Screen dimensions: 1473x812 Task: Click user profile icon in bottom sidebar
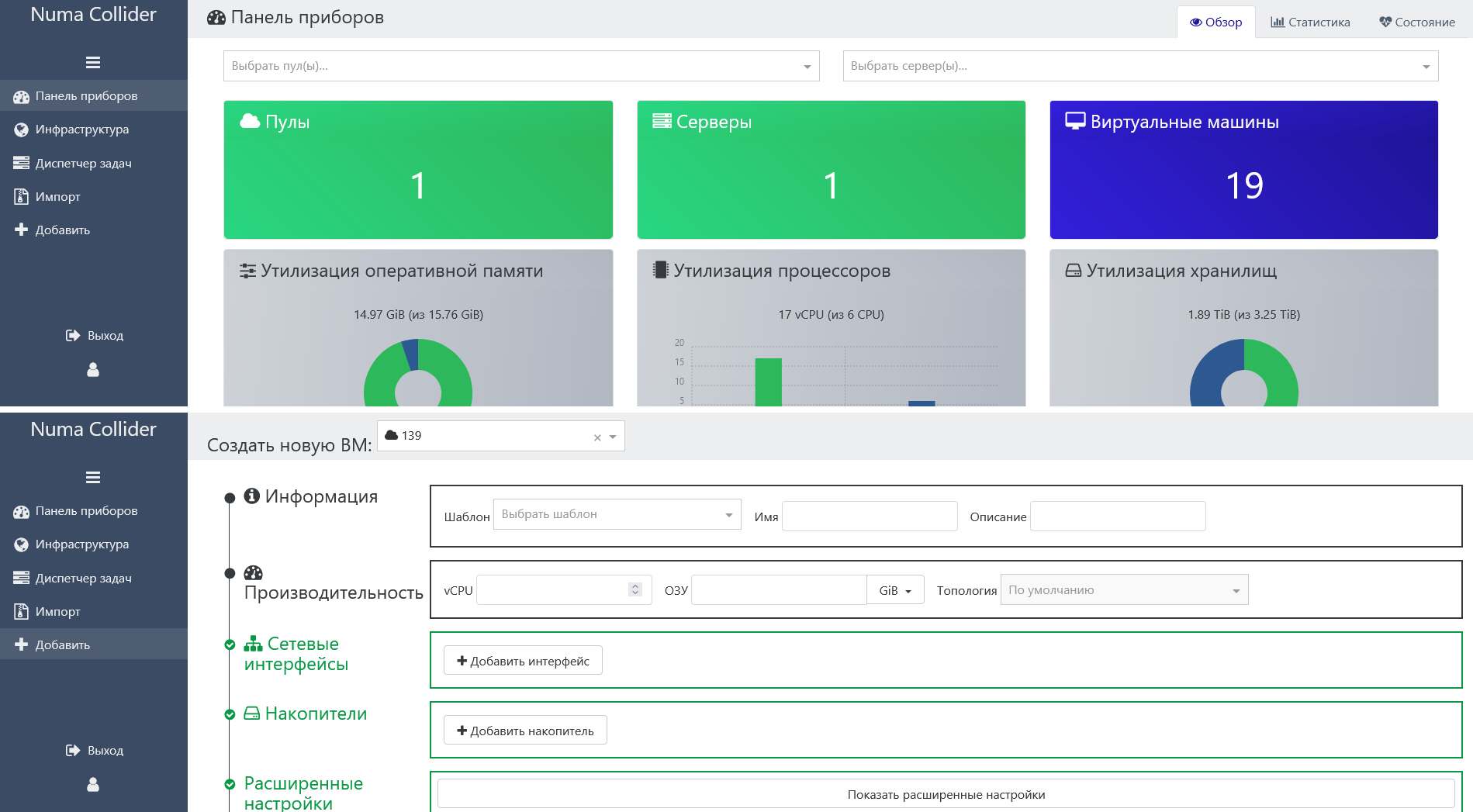(93, 785)
